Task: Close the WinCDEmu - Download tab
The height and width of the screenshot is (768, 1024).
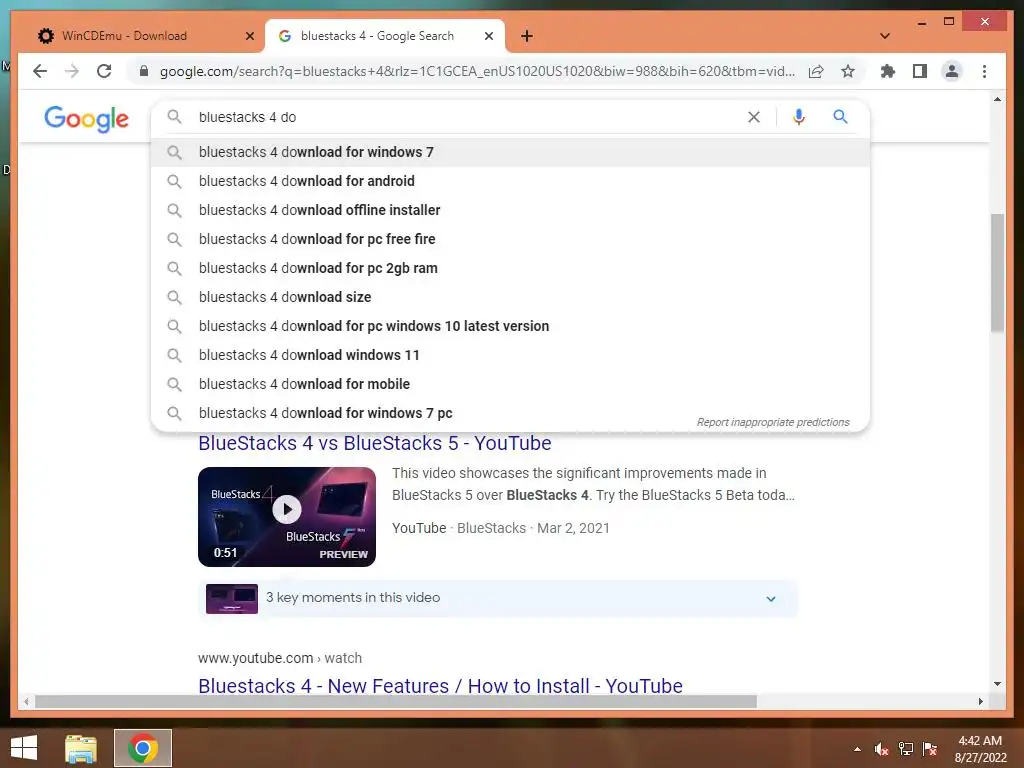Action: coord(249,36)
